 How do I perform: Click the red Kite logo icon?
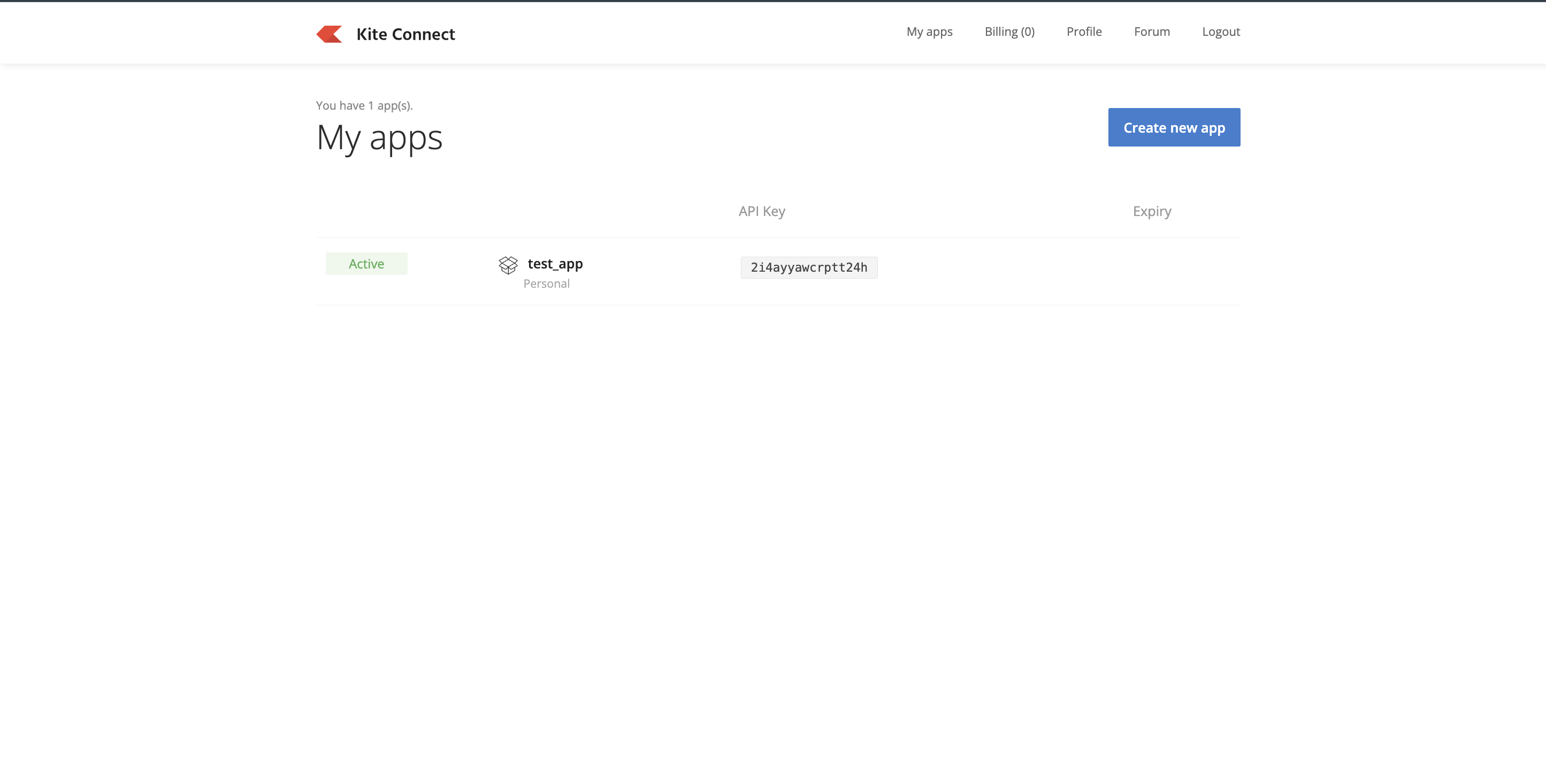(329, 34)
